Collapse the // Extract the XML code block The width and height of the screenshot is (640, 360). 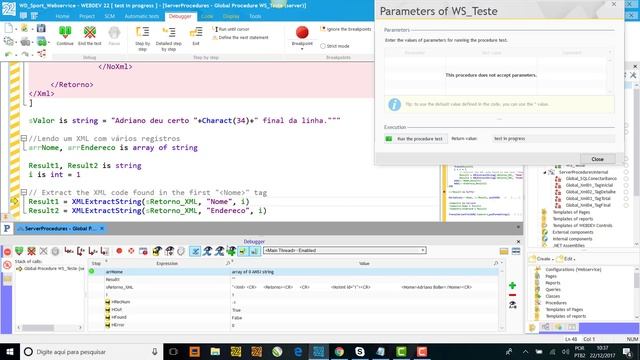point(24,192)
